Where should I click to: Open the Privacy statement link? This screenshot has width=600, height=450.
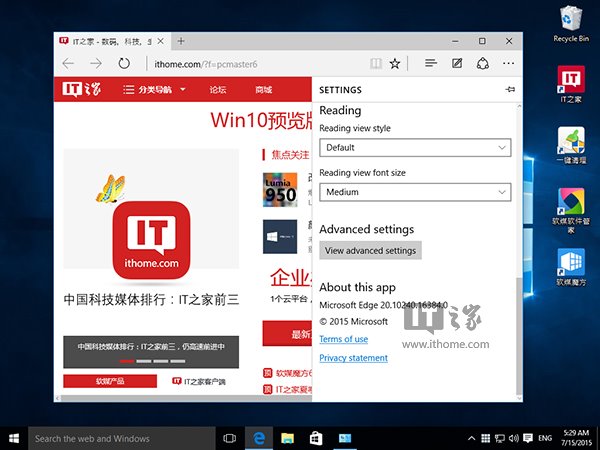click(354, 358)
